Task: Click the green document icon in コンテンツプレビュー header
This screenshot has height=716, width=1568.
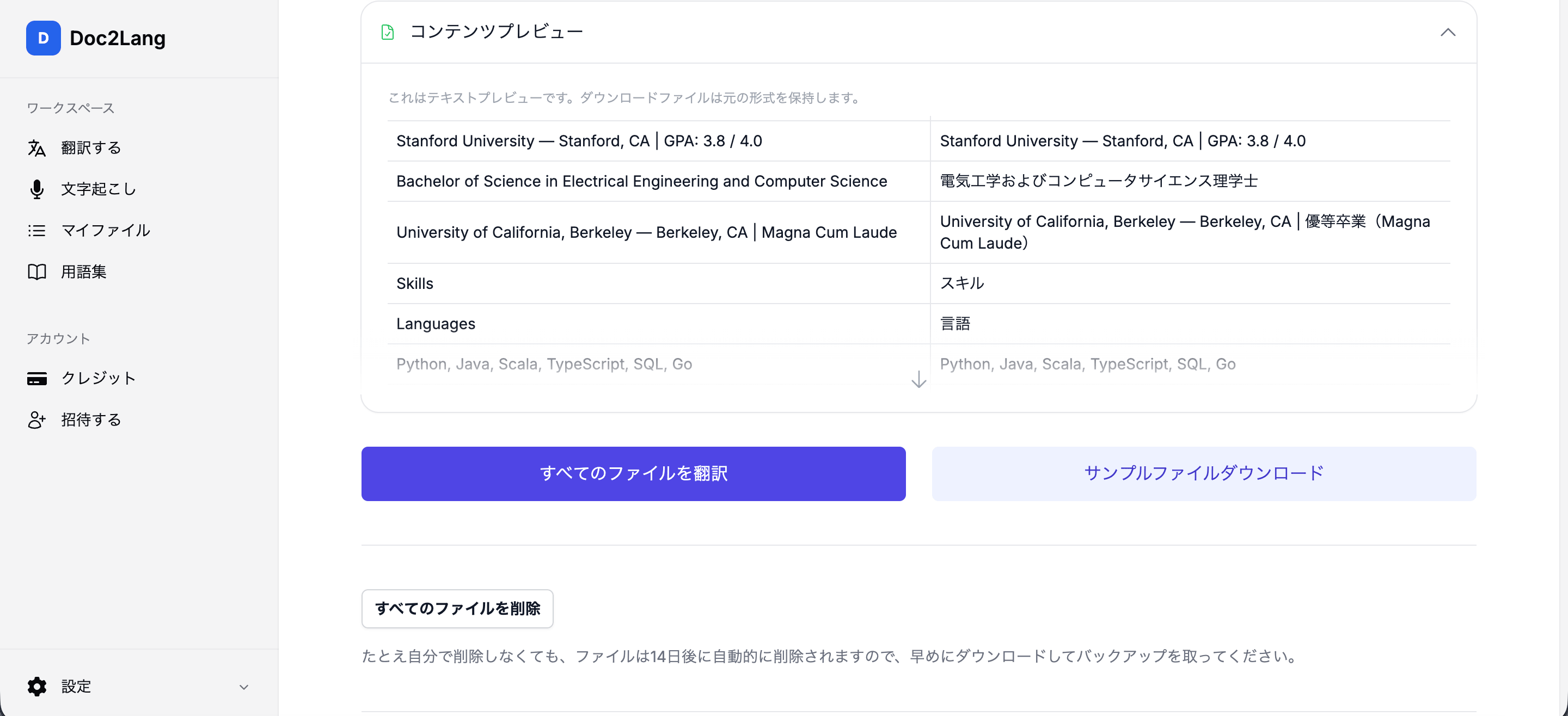Action: [388, 32]
